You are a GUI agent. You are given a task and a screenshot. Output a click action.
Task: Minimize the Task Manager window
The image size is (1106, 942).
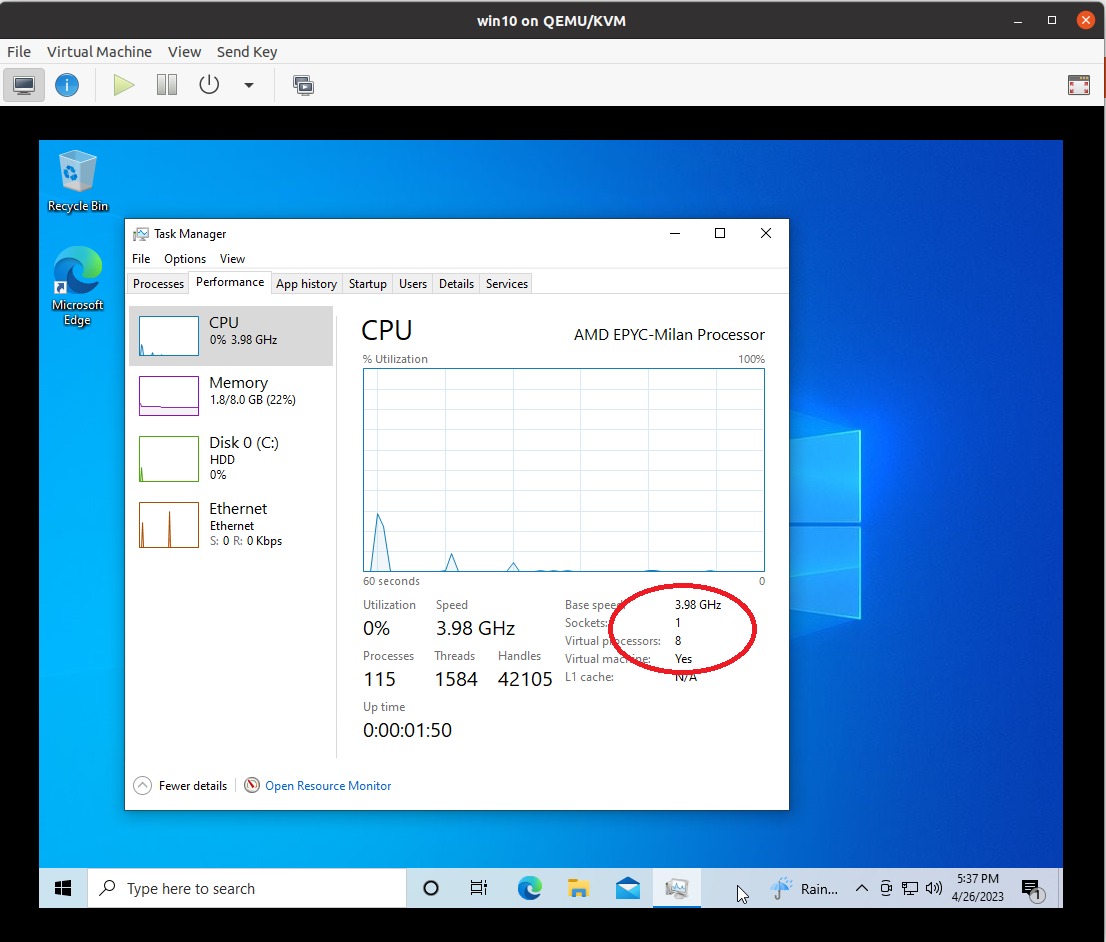tap(675, 234)
